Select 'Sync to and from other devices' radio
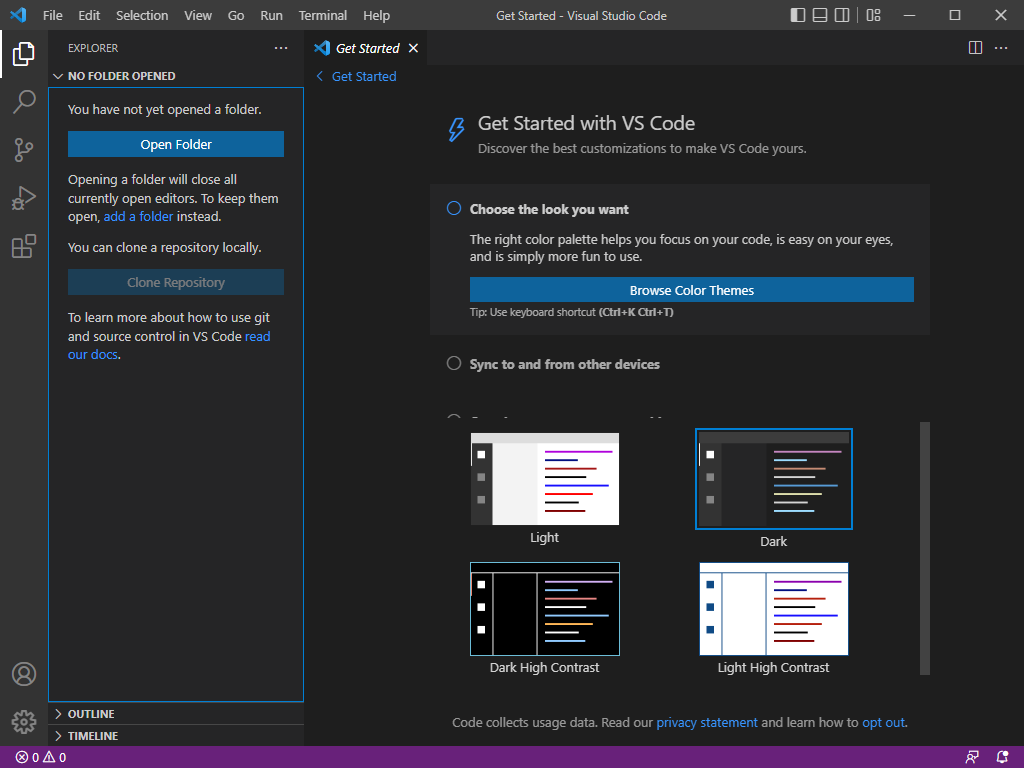1024x768 pixels. pos(454,363)
